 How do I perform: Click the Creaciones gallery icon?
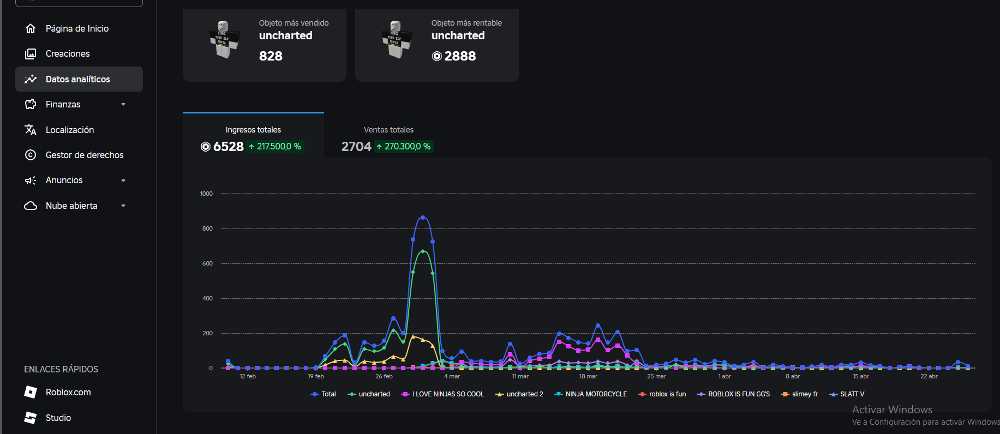point(30,54)
